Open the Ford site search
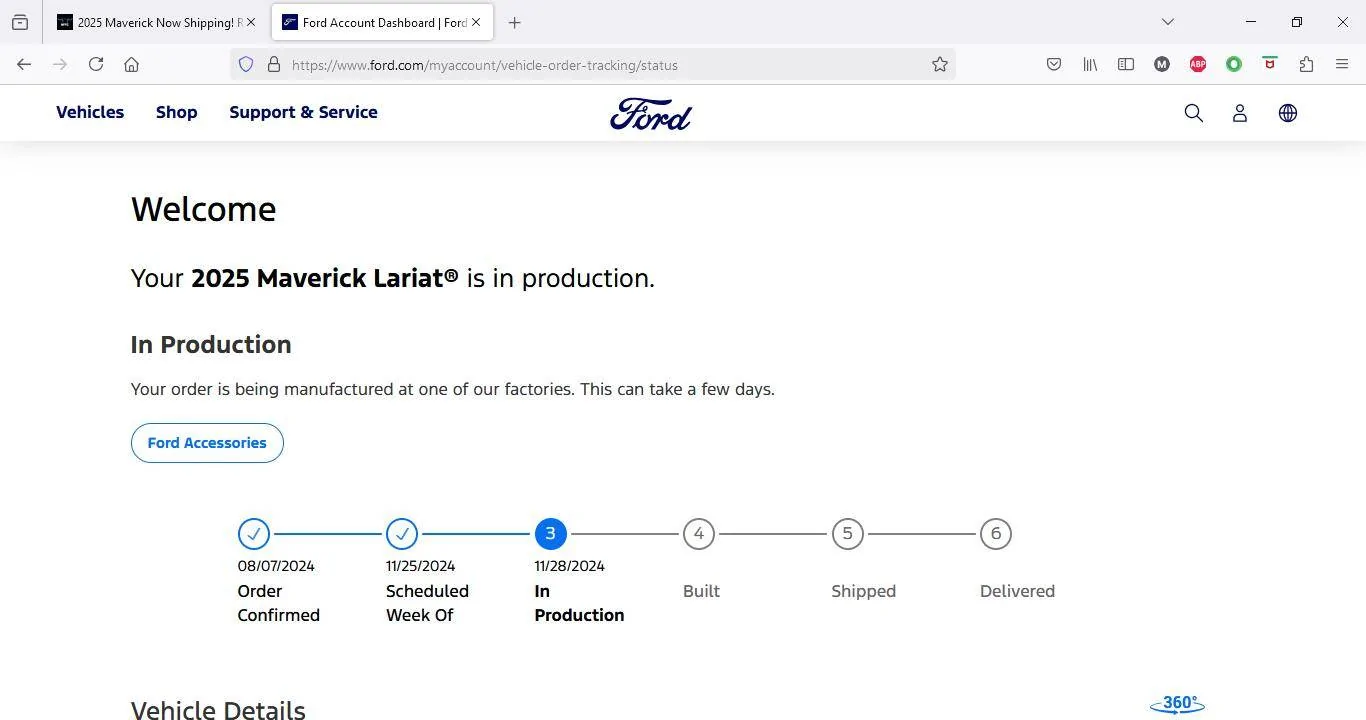Viewport: 1366px width, 720px height. [1193, 113]
